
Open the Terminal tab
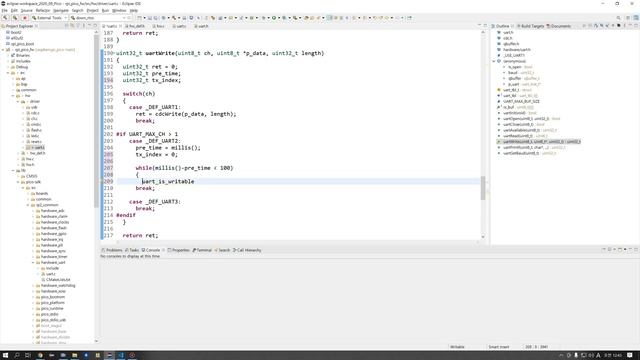(202, 250)
